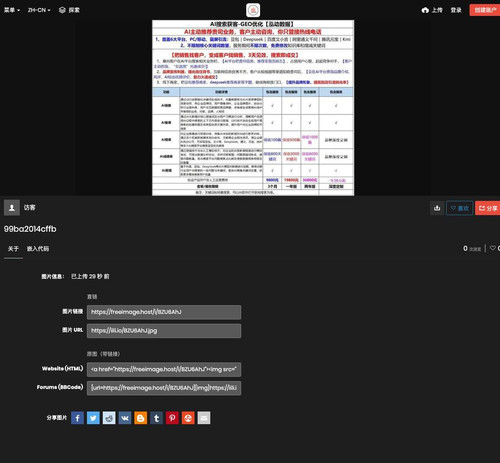Screen dimensions: 500x463
Task: Click the red create account button
Action: coord(485,10)
